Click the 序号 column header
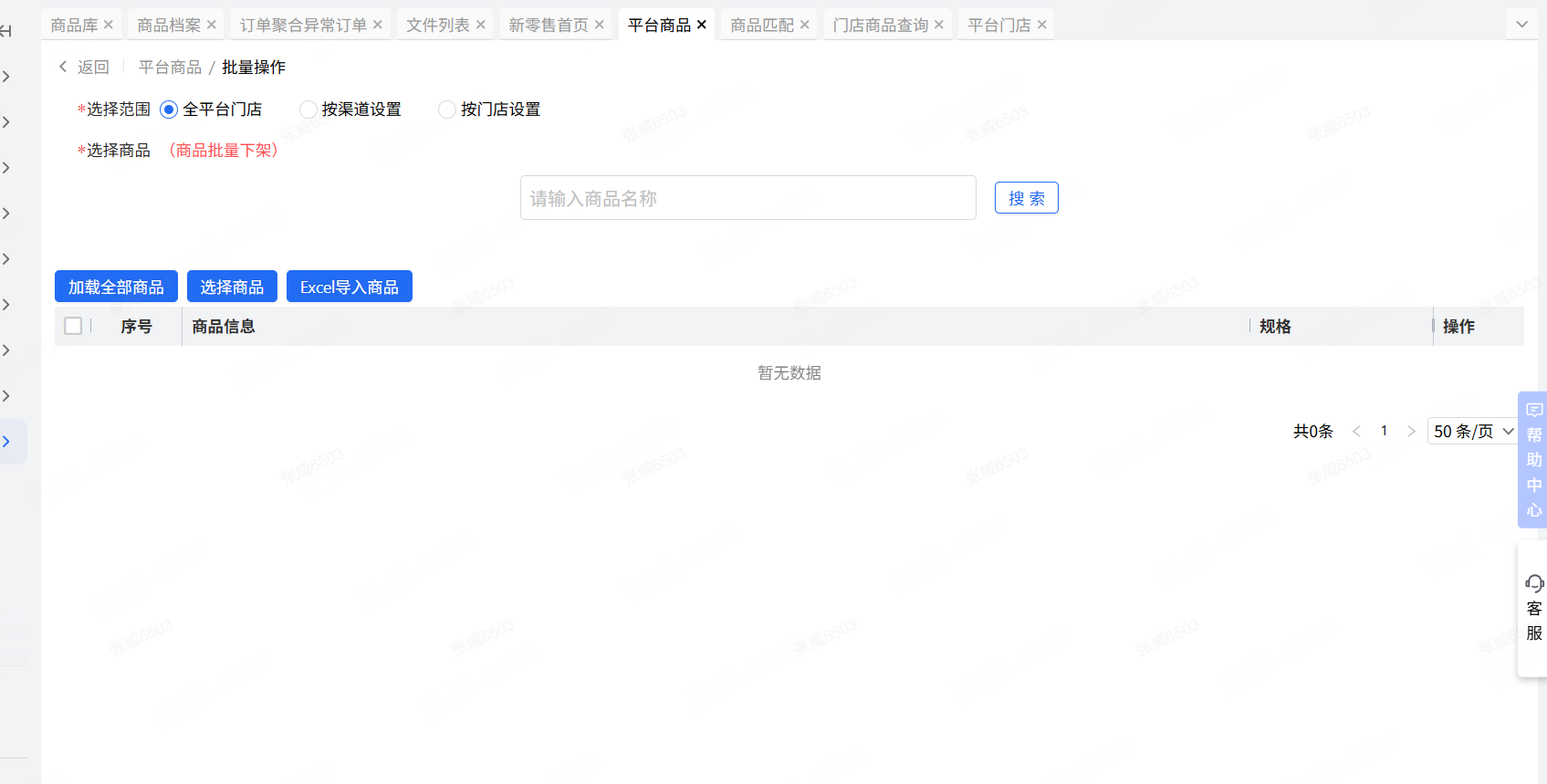The image size is (1547, 784). [136, 326]
